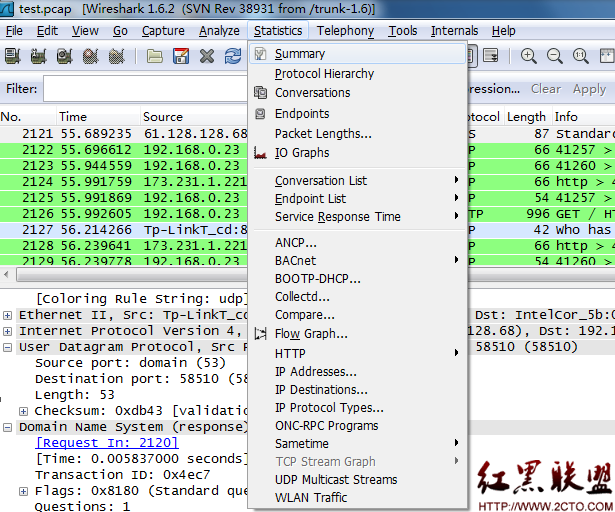This screenshot has width=615, height=512.
Task: Click the reload capture file icon
Action: point(233,56)
